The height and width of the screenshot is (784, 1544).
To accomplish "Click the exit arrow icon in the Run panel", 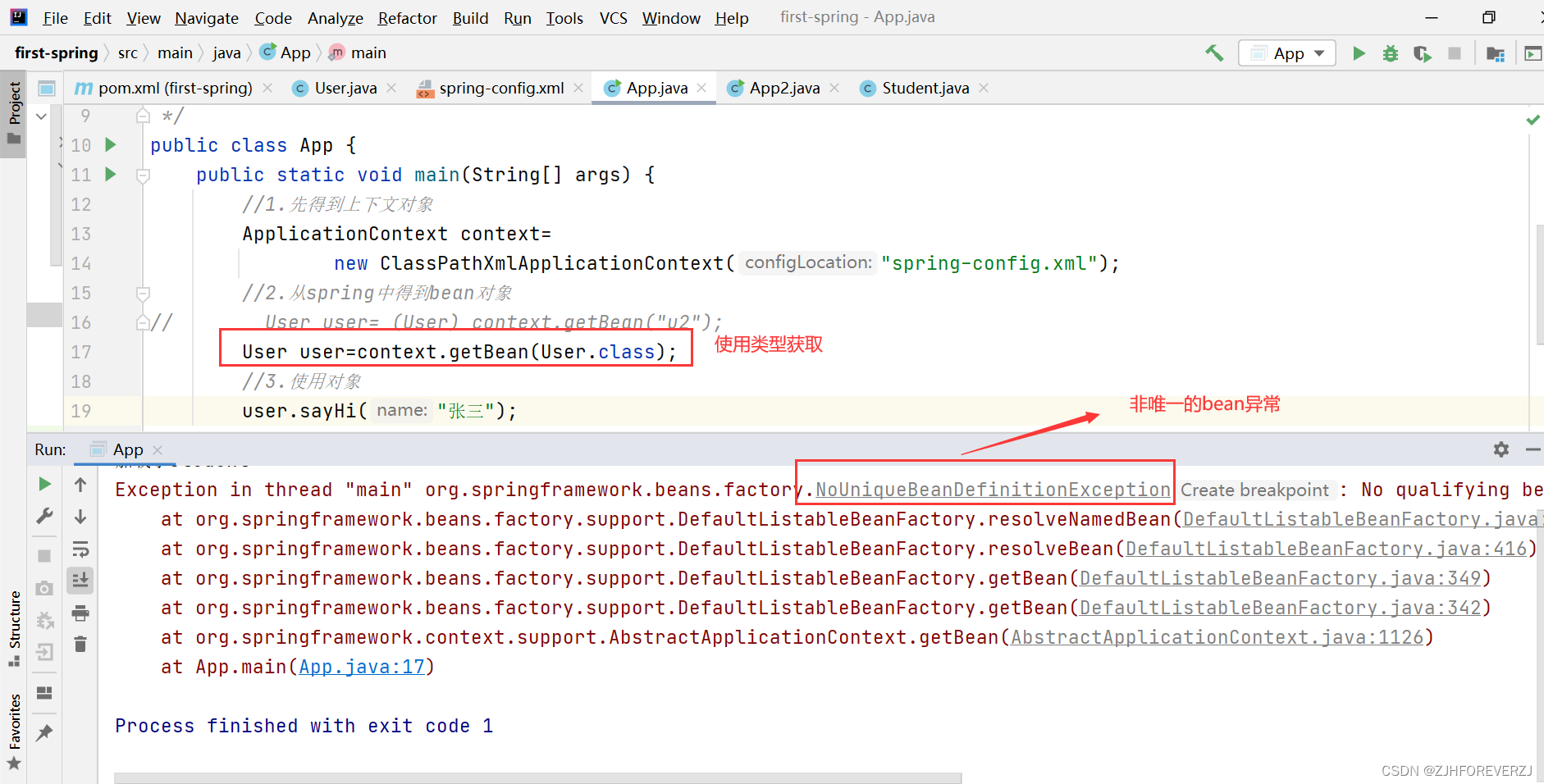I will click(45, 652).
